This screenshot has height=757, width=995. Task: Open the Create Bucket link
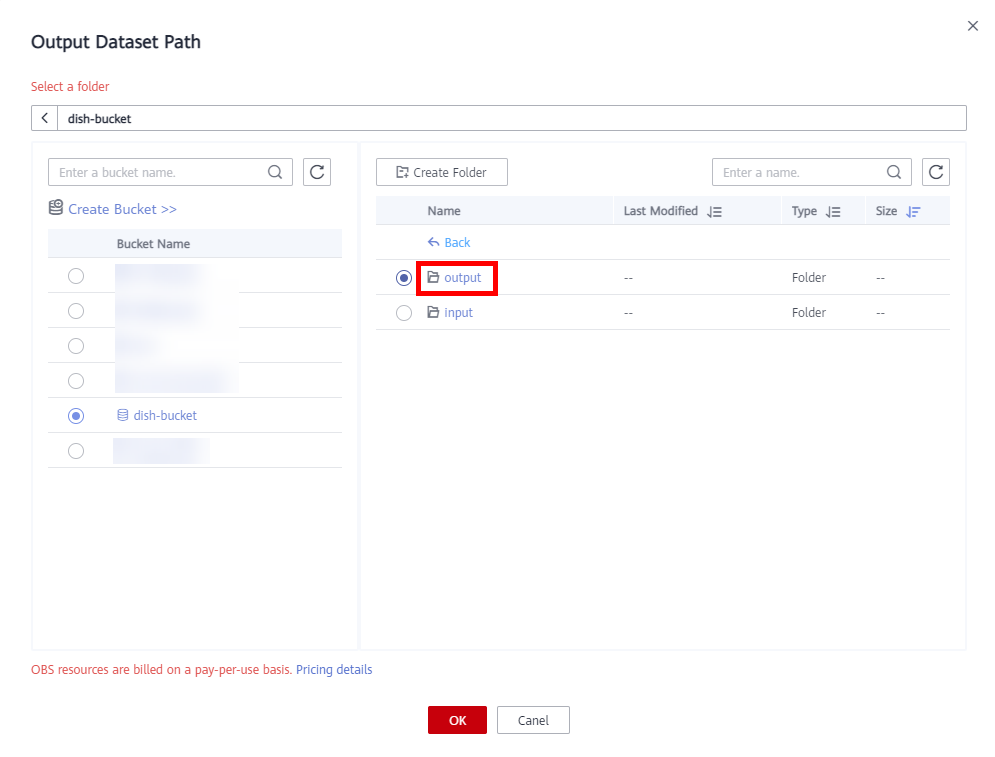tap(122, 209)
